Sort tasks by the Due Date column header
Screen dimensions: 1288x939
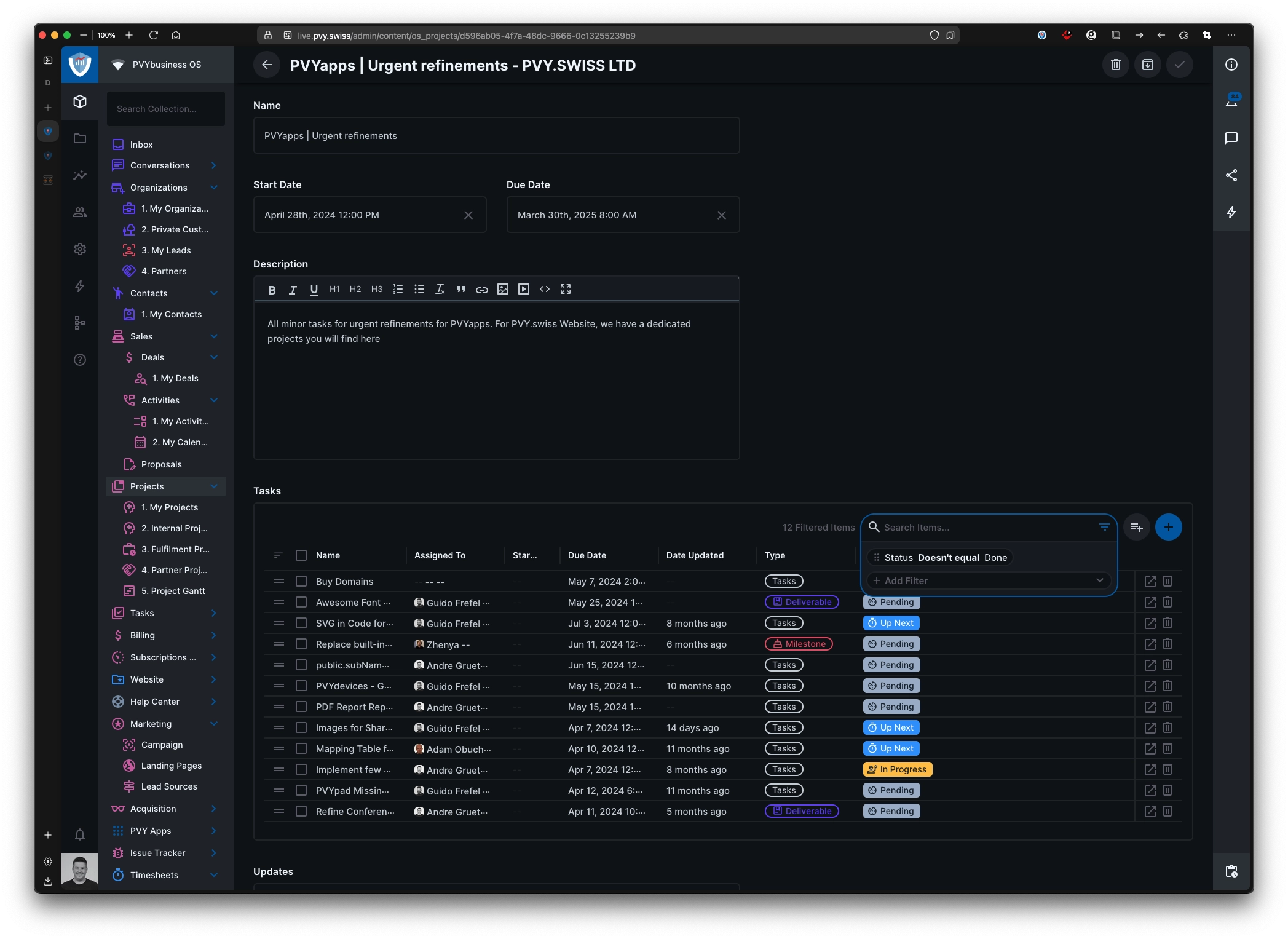click(x=587, y=555)
